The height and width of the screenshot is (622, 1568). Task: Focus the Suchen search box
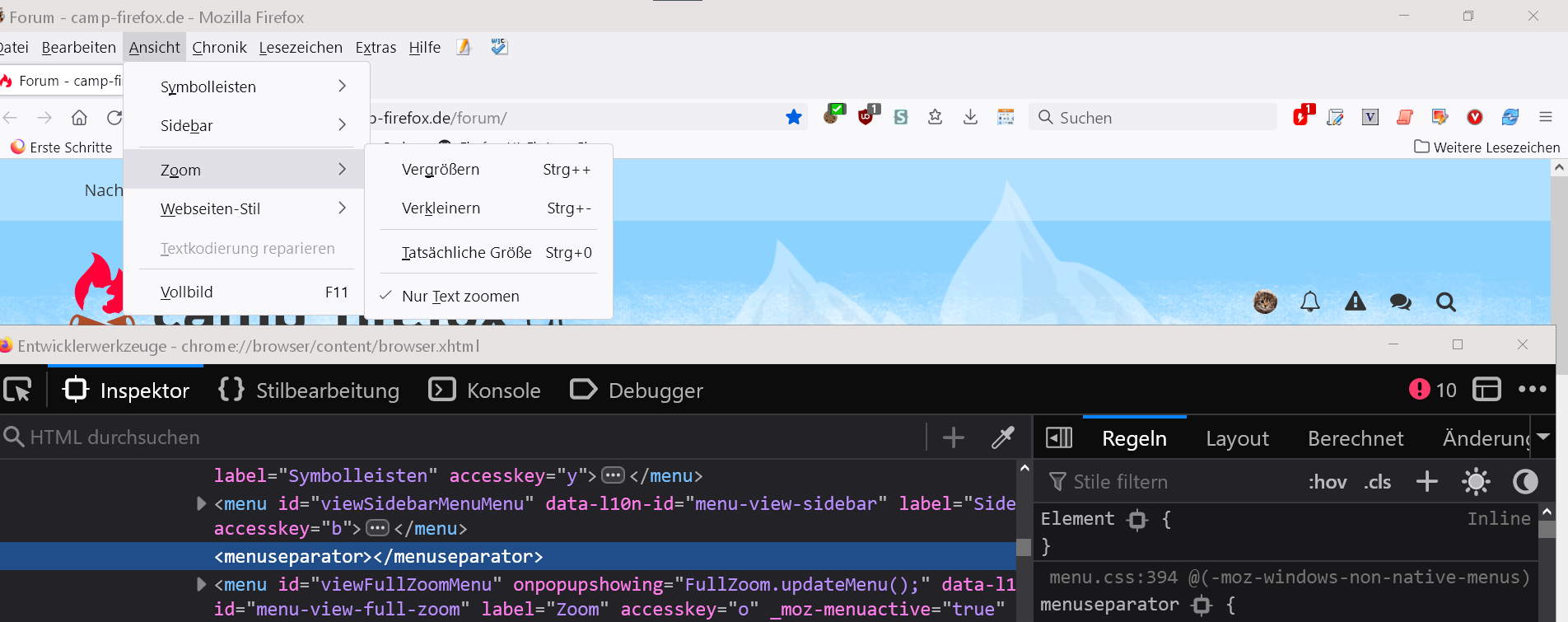[1153, 117]
